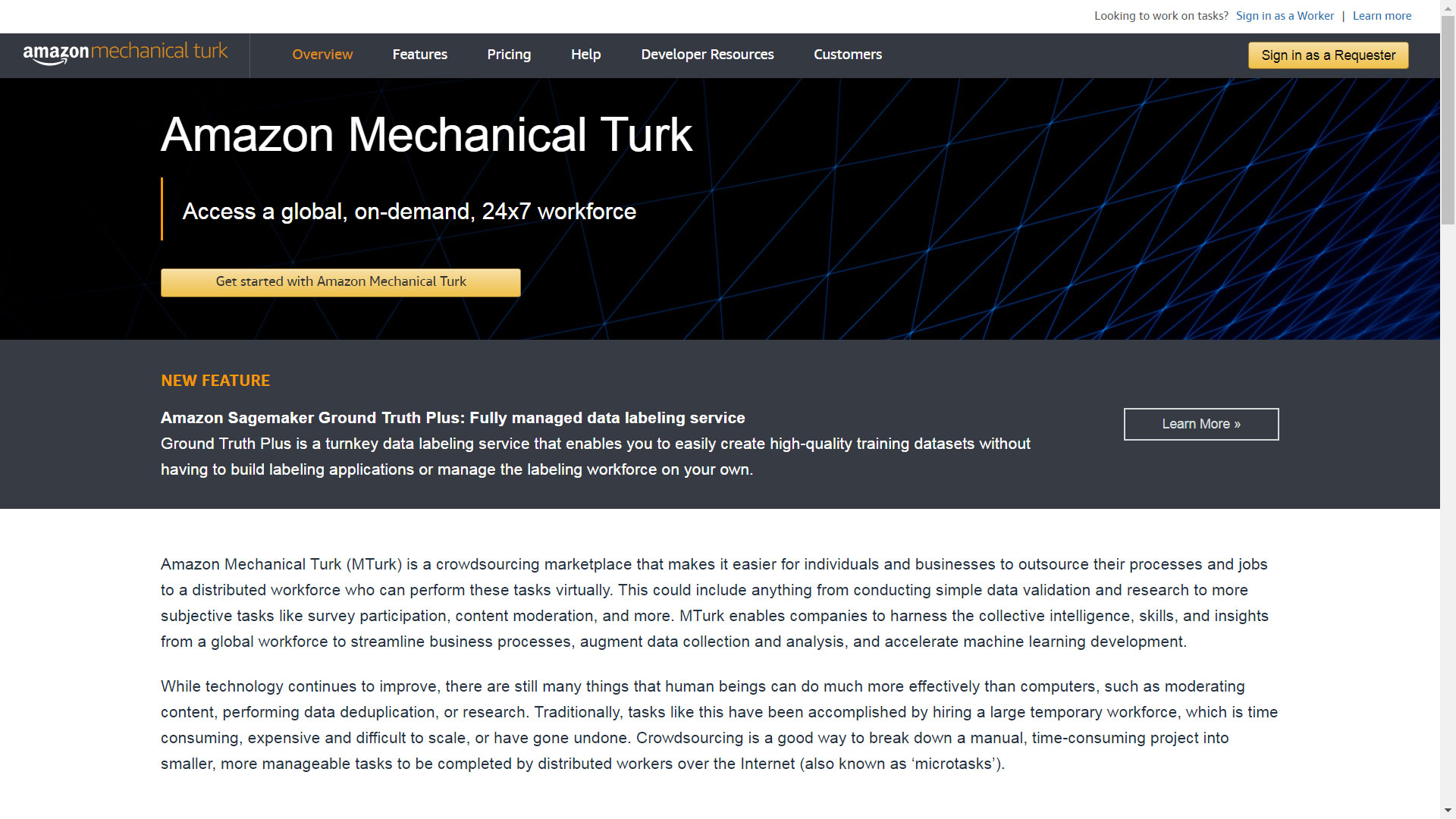Click the Learn More » button
This screenshot has height=819, width=1456.
(1201, 424)
